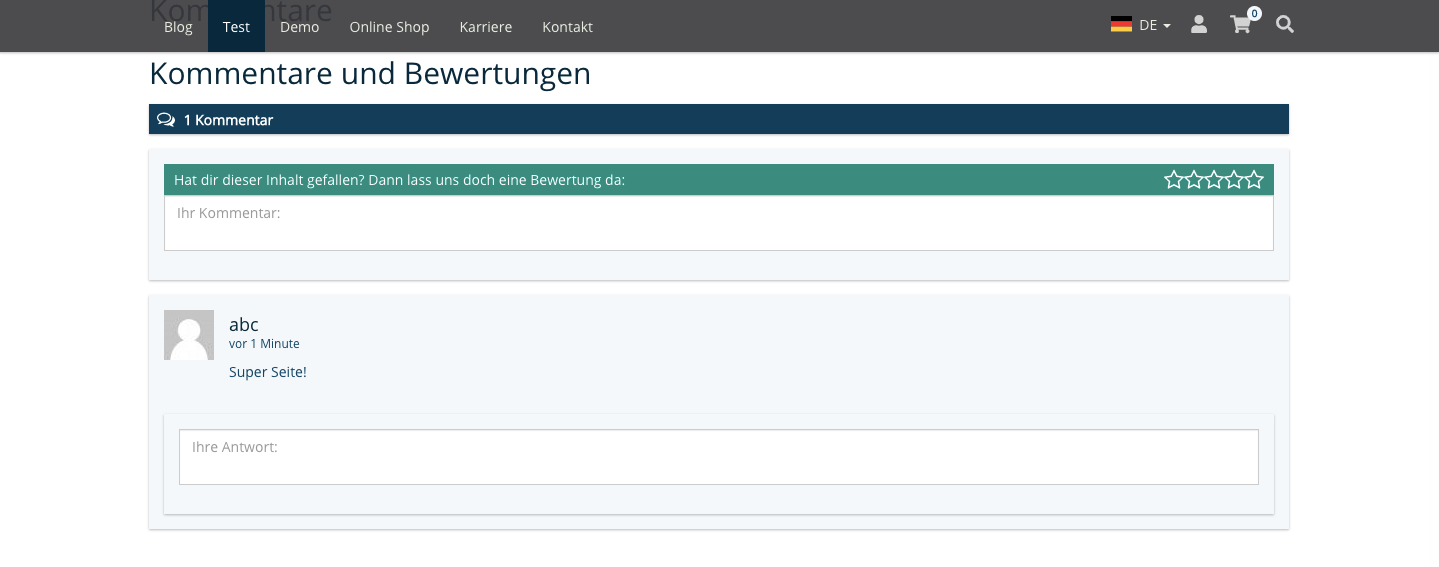Open the shopping cart icon
The image size is (1439, 567).
click(x=1241, y=25)
